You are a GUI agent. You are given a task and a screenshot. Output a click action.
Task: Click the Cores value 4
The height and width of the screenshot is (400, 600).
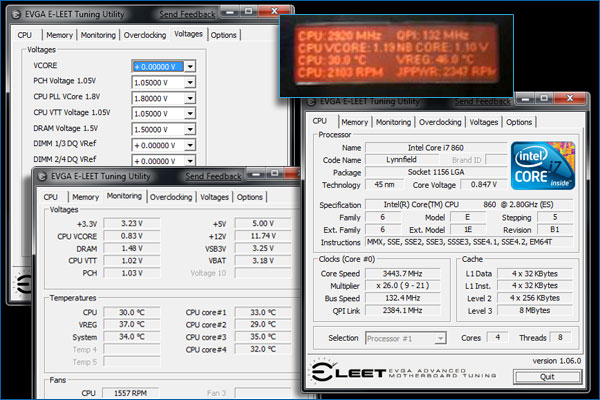coord(497,337)
